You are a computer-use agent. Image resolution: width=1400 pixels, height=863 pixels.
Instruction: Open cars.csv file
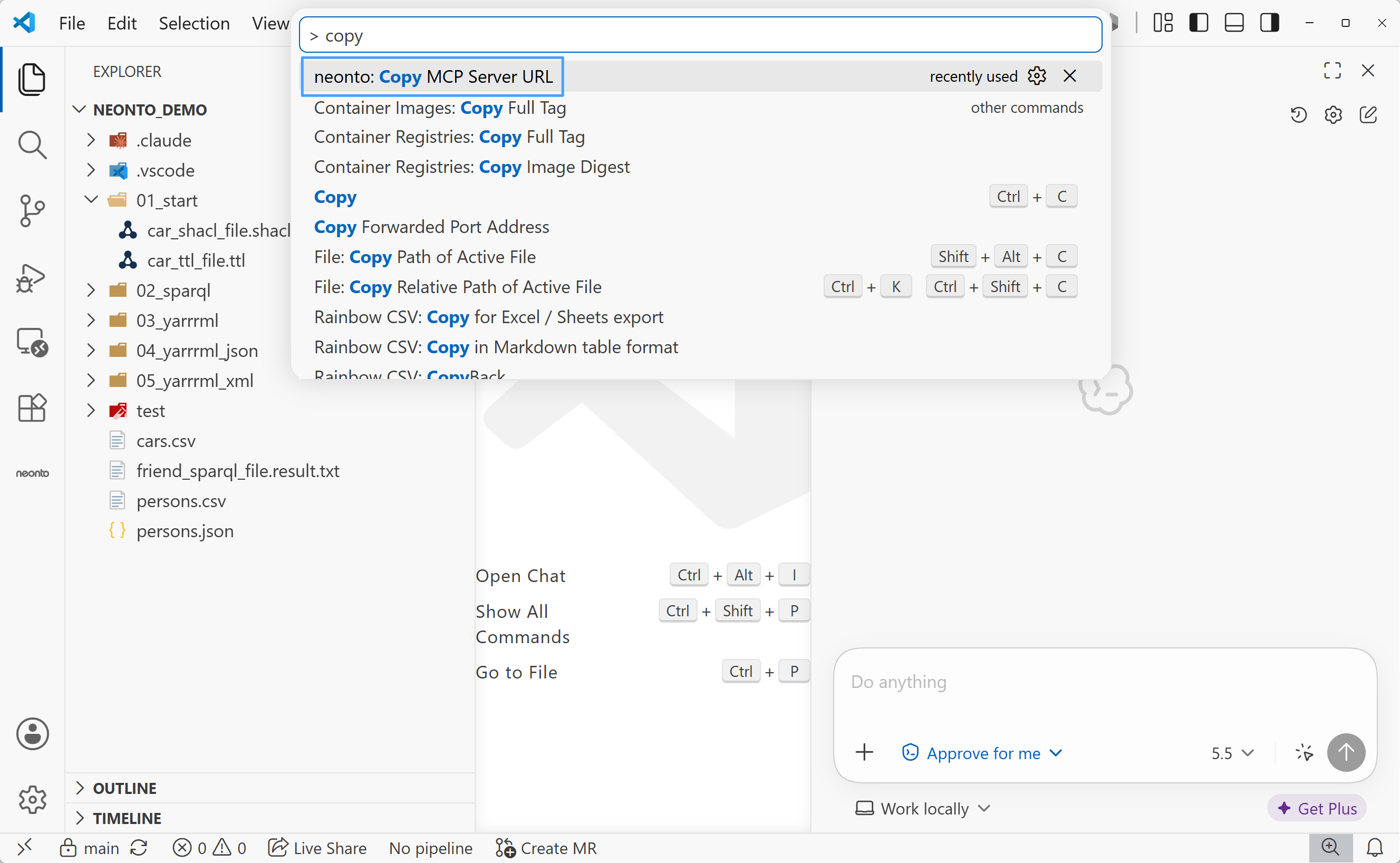tap(269, 441)
